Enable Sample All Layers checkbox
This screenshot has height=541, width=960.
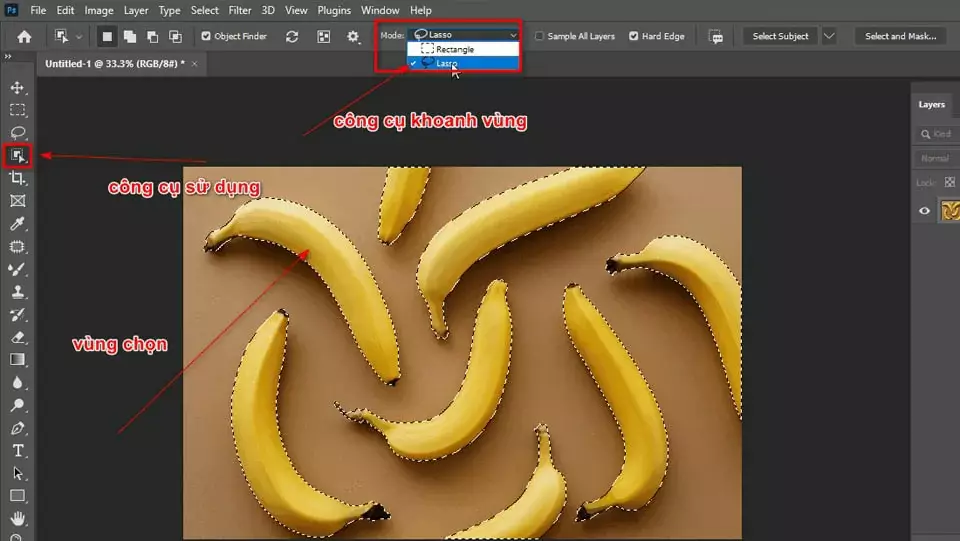(x=539, y=36)
